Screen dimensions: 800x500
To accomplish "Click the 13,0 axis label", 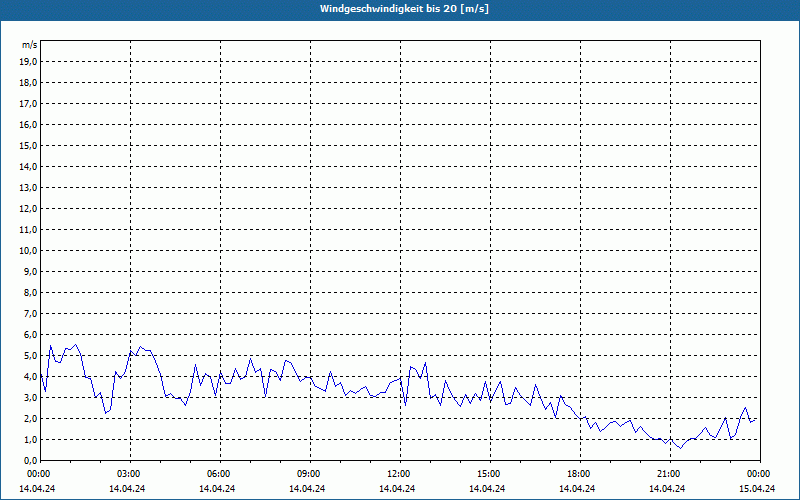I will (28, 187).
